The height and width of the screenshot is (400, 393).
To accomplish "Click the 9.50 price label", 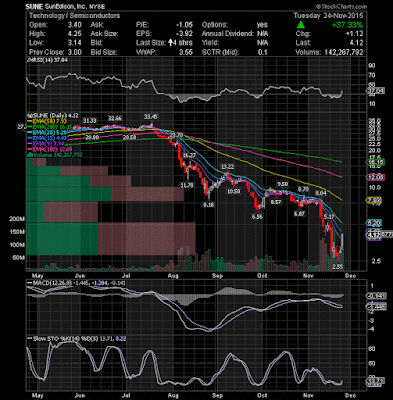I will [x=283, y=184].
